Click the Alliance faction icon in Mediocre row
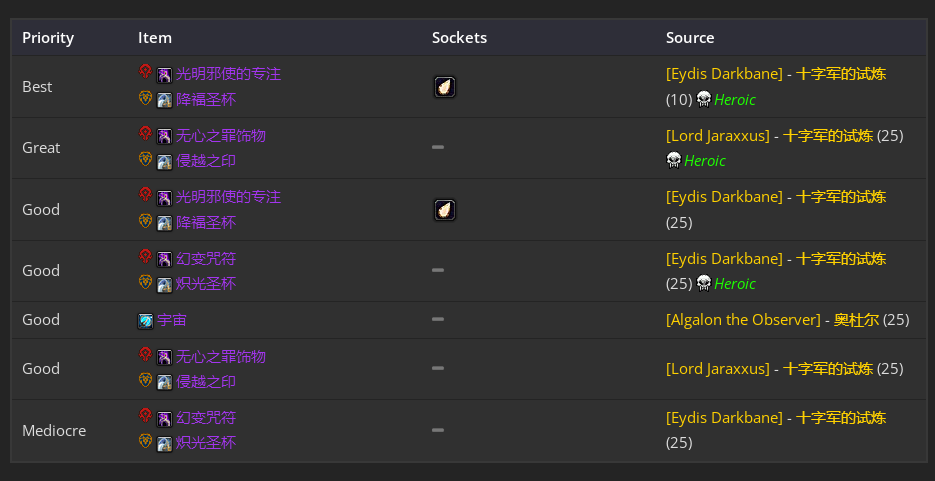The height and width of the screenshot is (481, 935). coord(145,442)
